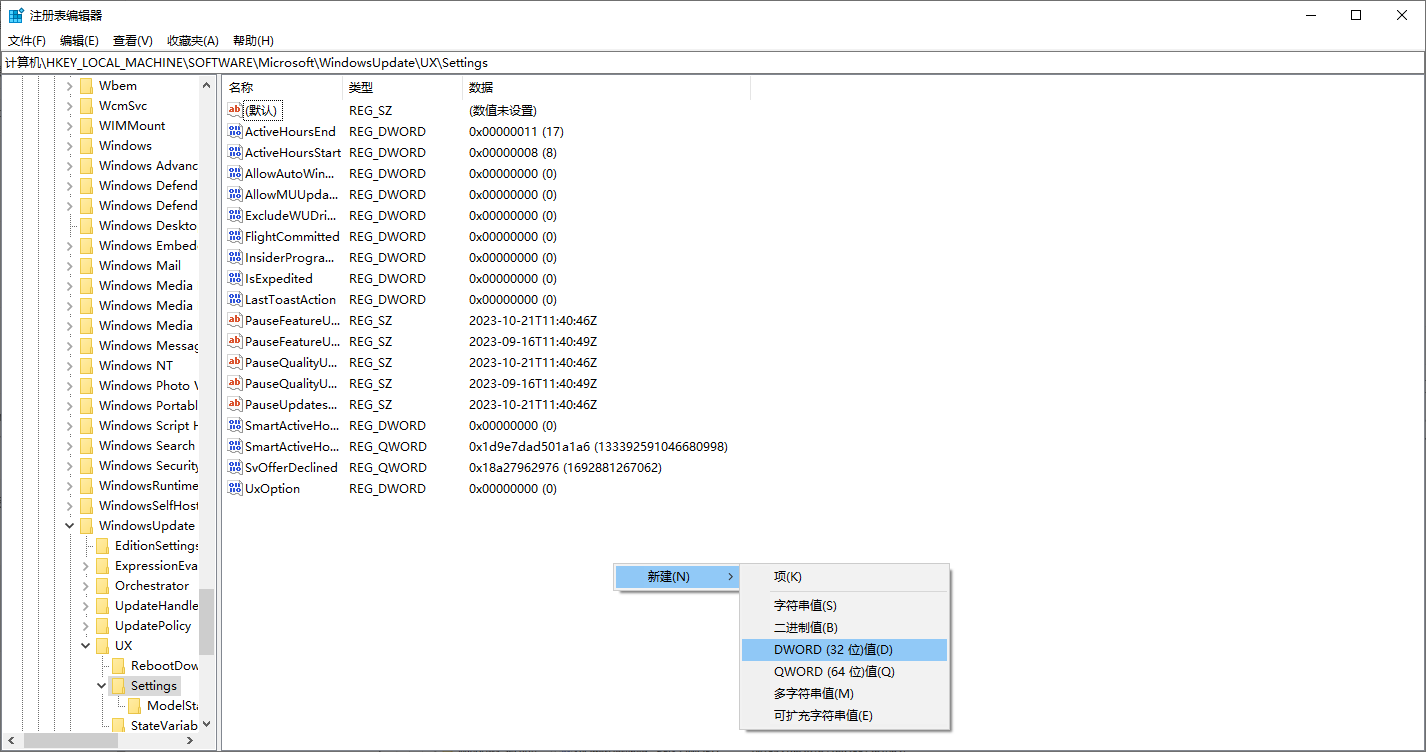
Task: Open the 查看(V) menu
Action: point(133,40)
